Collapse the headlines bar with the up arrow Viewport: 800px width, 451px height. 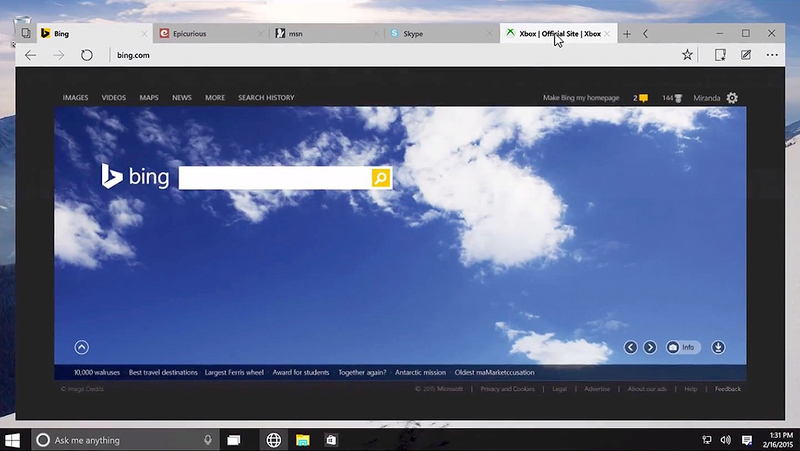(82, 347)
